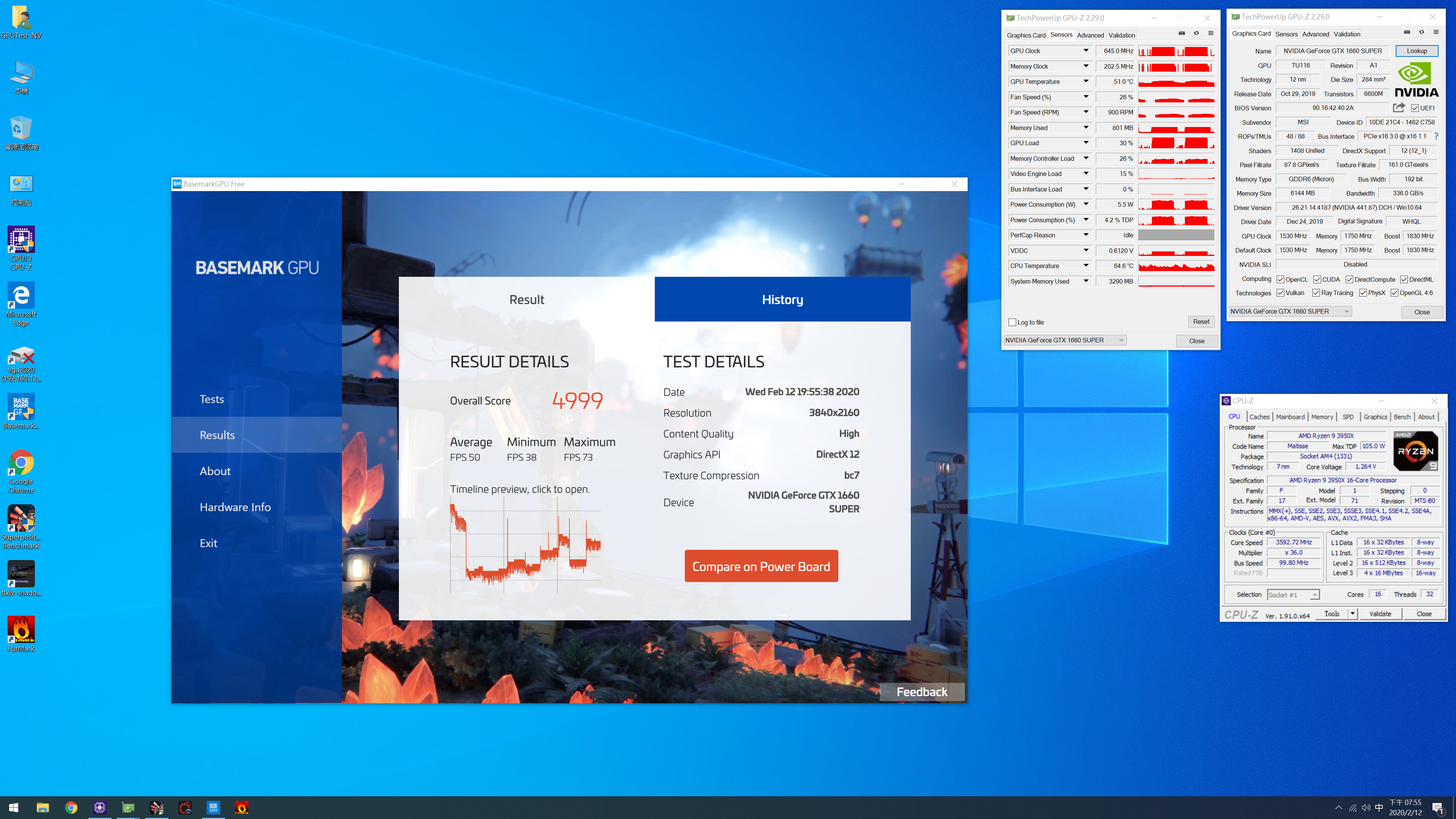This screenshot has width=1456, height=819.
Task: Click the Feedback button
Action: click(922, 692)
